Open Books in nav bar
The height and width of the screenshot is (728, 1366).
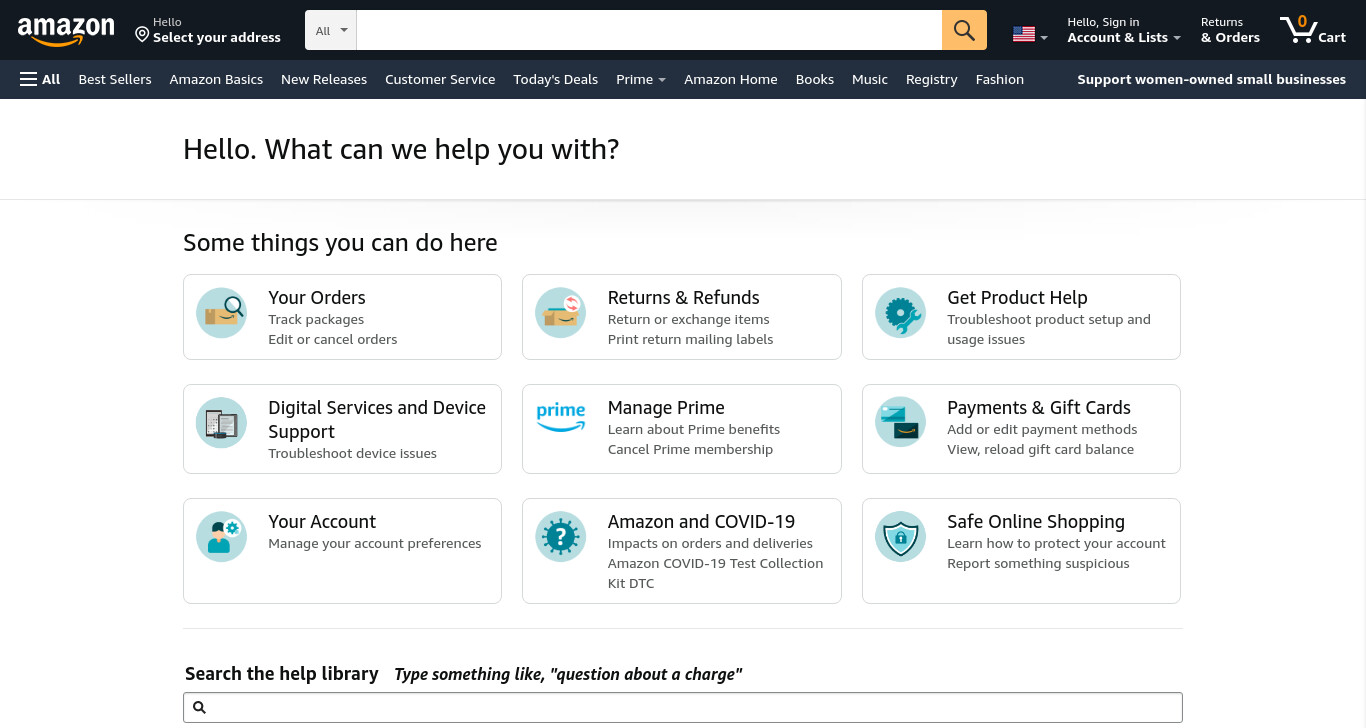815,79
